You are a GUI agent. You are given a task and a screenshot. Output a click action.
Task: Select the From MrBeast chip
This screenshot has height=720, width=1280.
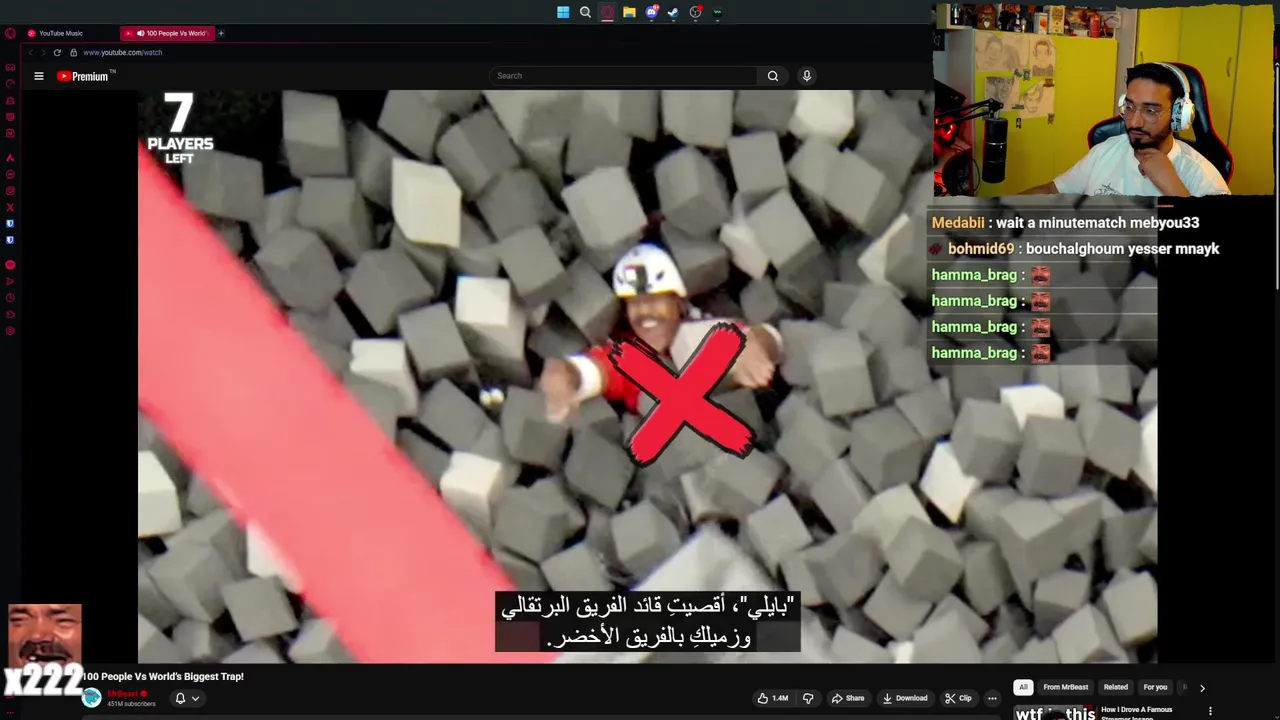tap(1065, 687)
